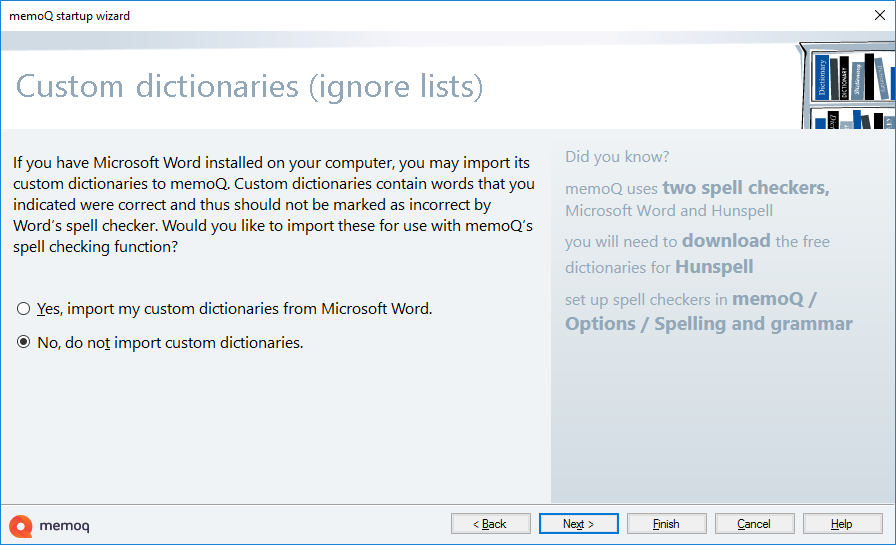The height and width of the screenshot is (545, 896).
Task: Click the 'memoQ startup wizard' title bar text
Action: point(70,16)
